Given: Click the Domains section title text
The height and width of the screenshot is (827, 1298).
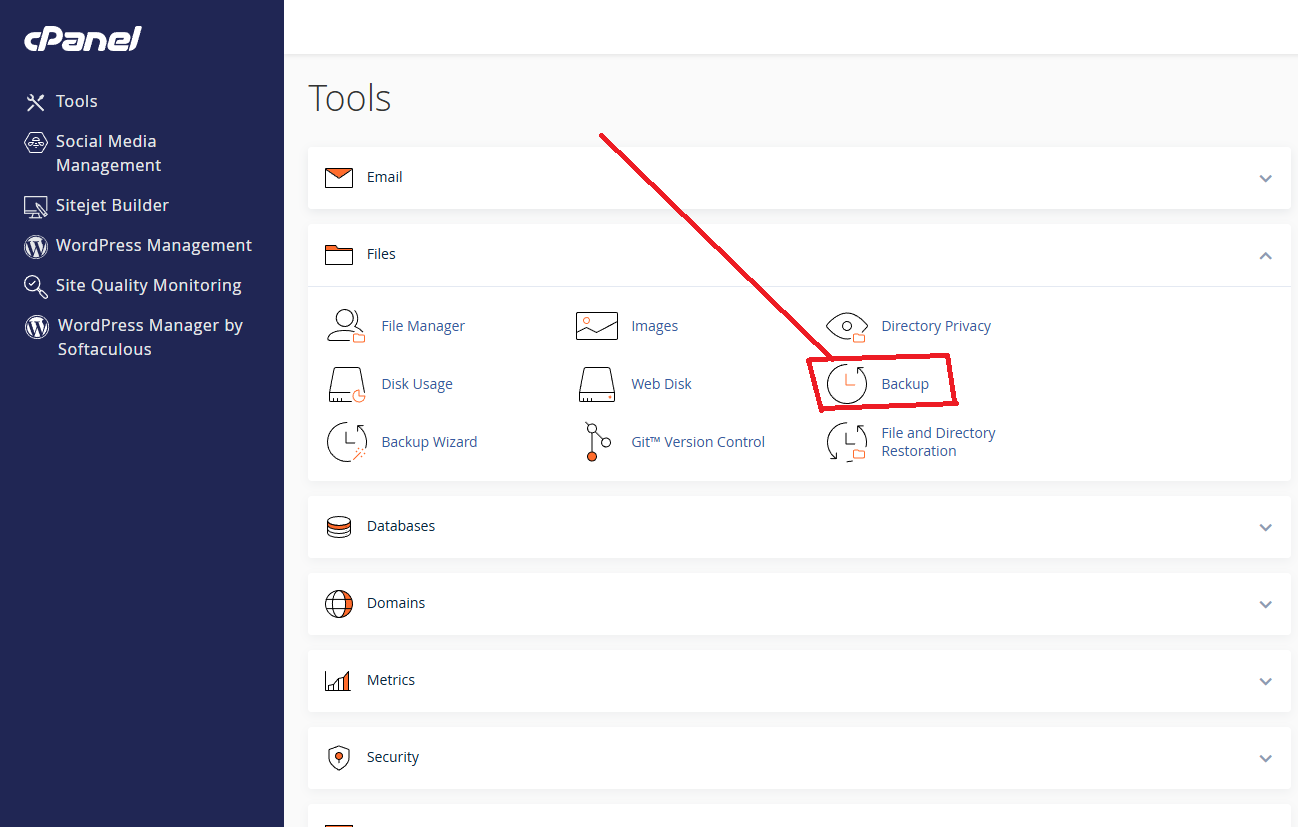Looking at the screenshot, I should [x=396, y=604].
